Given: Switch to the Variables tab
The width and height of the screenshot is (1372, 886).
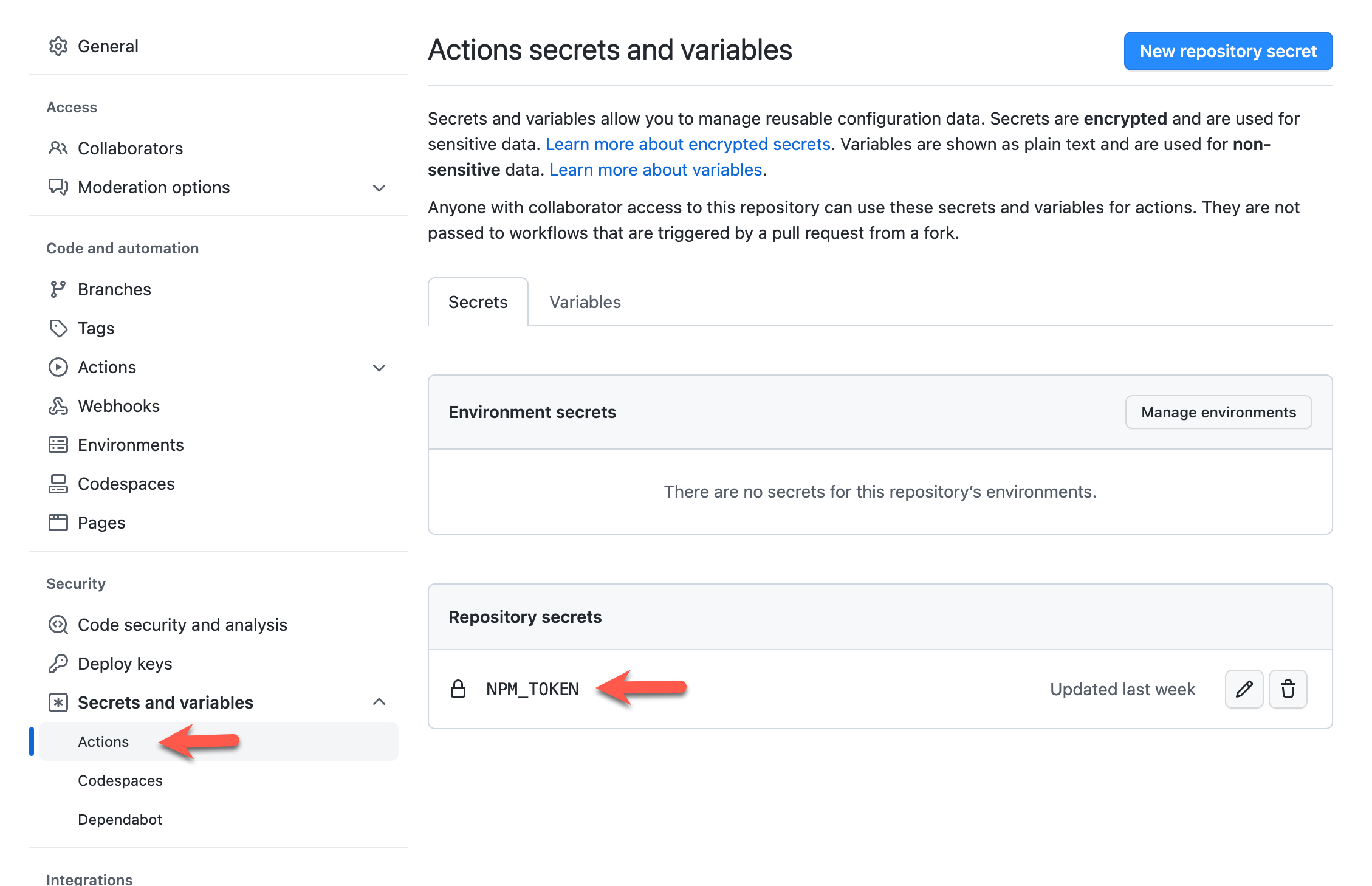Looking at the screenshot, I should 585,302.
